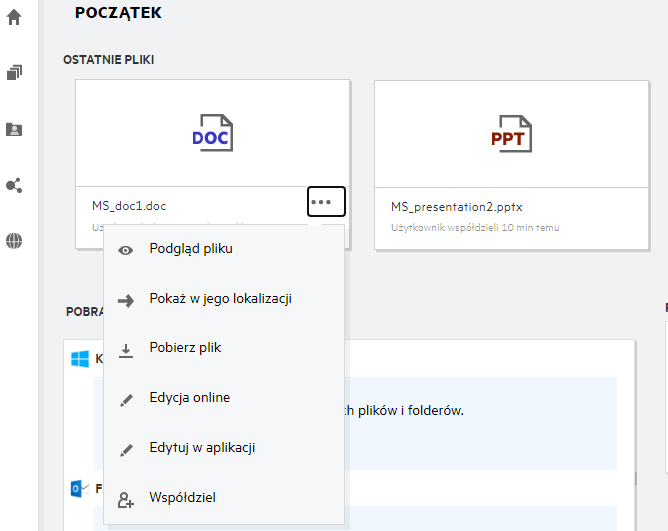Select Współdziel menu entry
Screen dimensions: 668x531
[x=182, y=498]
